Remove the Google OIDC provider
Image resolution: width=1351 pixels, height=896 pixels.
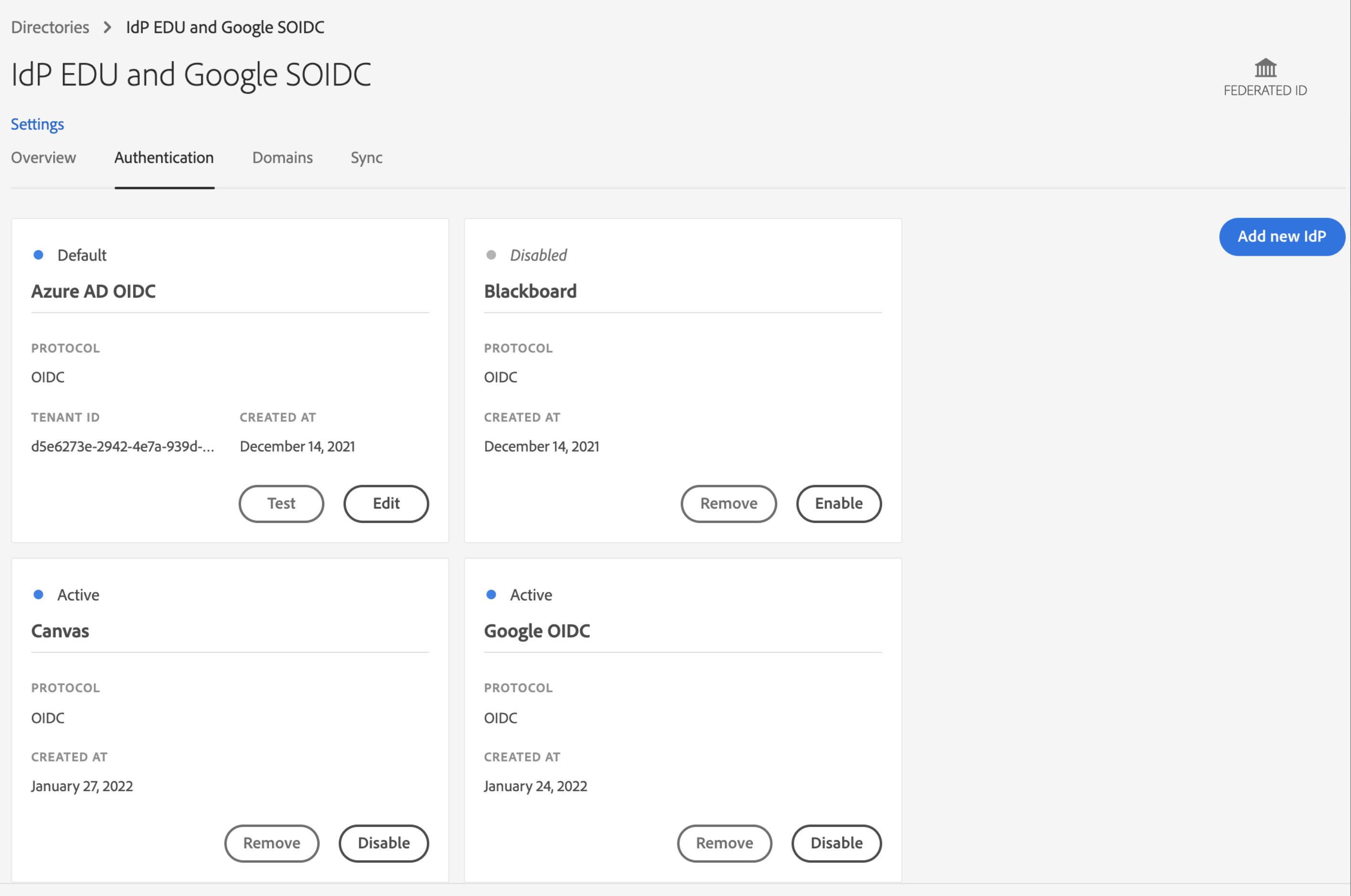coord(724,843)
